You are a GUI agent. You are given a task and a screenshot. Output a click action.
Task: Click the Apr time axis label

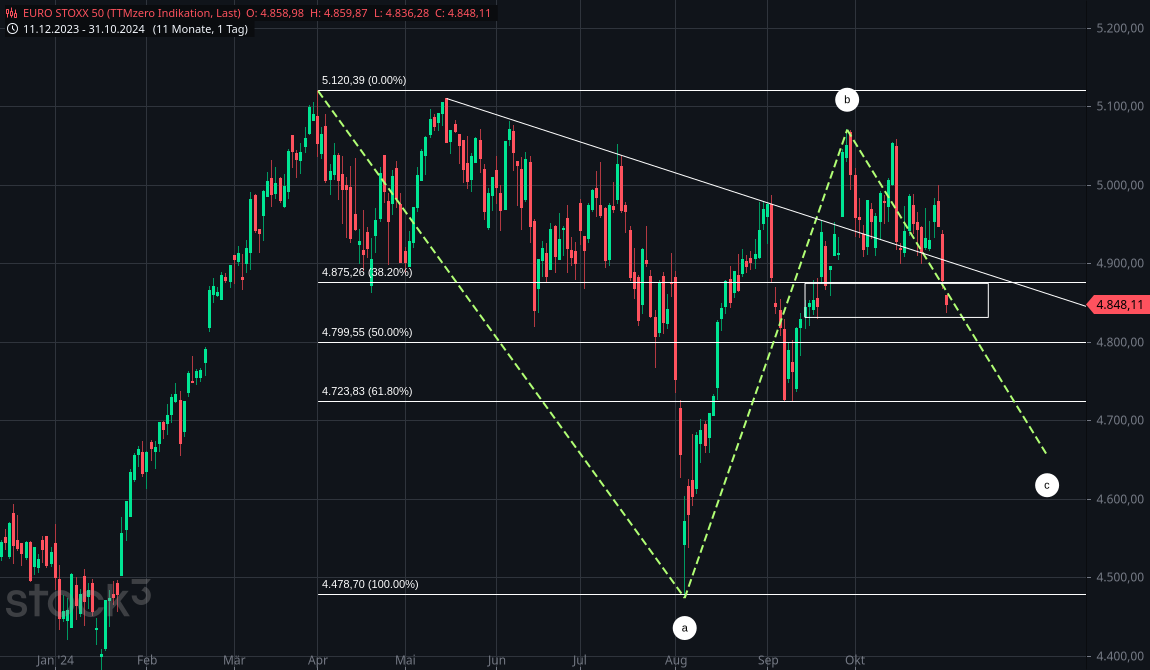coord(318,660)
